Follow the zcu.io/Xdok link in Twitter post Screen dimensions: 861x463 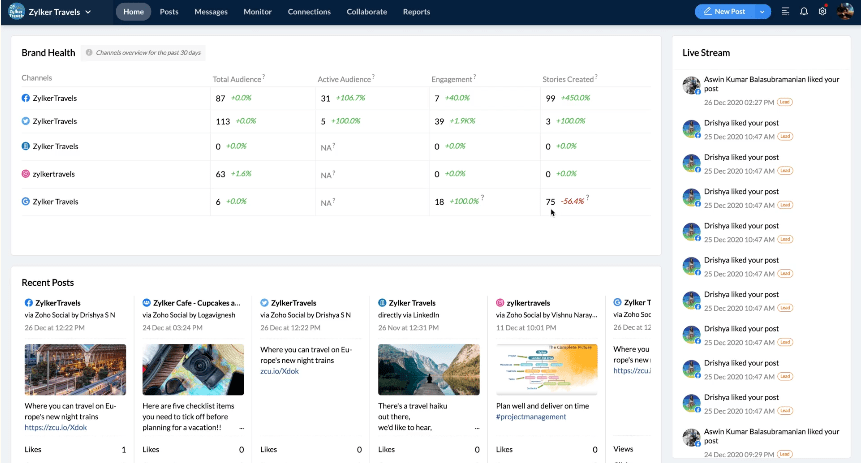279,371
